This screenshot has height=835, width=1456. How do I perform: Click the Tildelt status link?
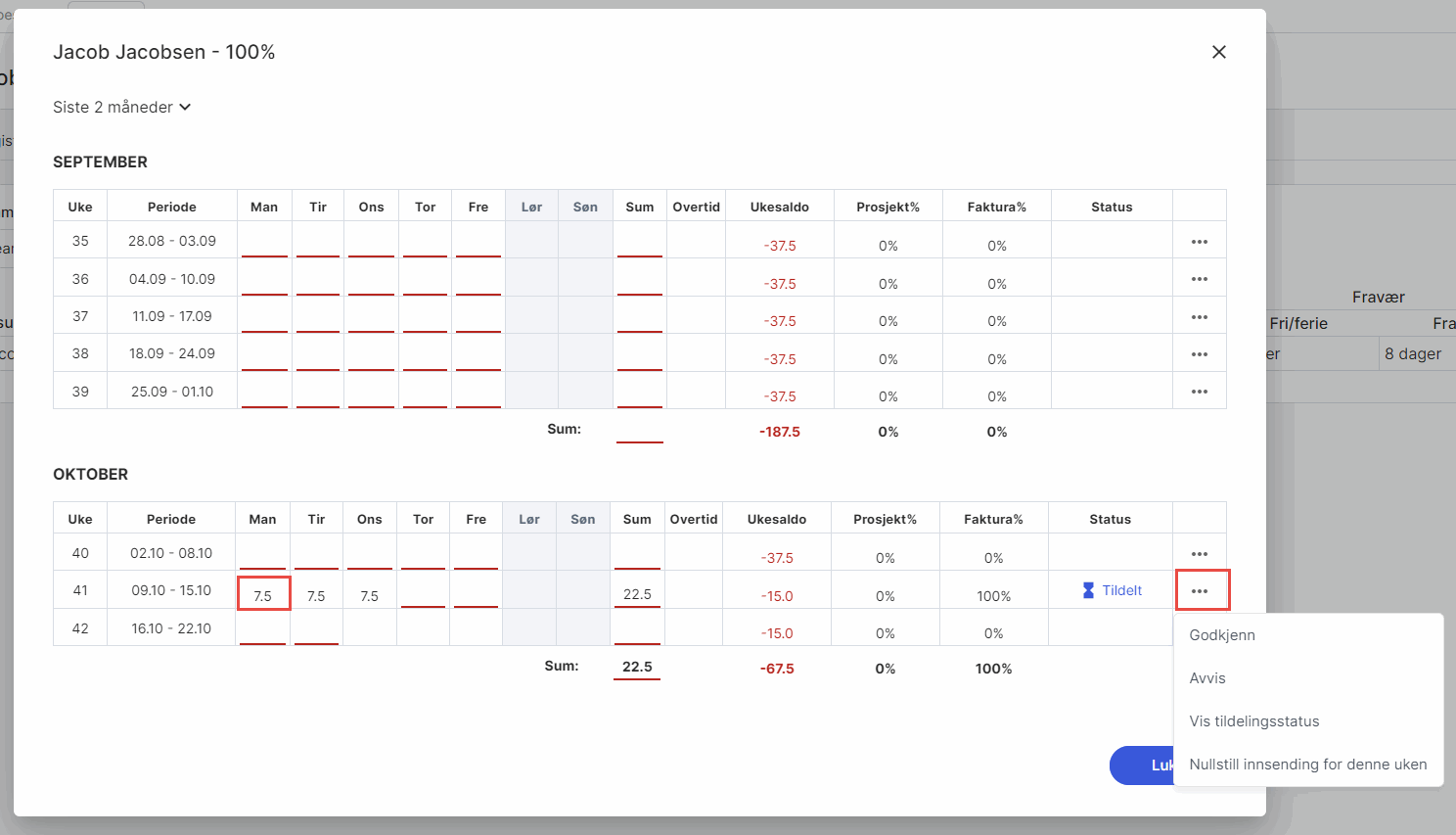pos(1121,590)
